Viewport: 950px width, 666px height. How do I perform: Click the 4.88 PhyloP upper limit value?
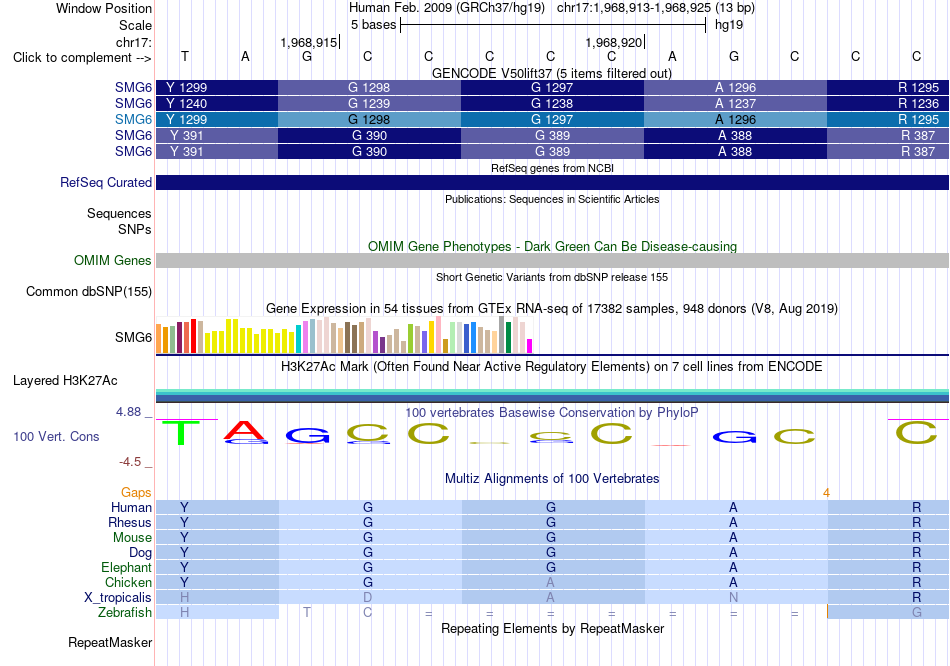tap(128, 412)
